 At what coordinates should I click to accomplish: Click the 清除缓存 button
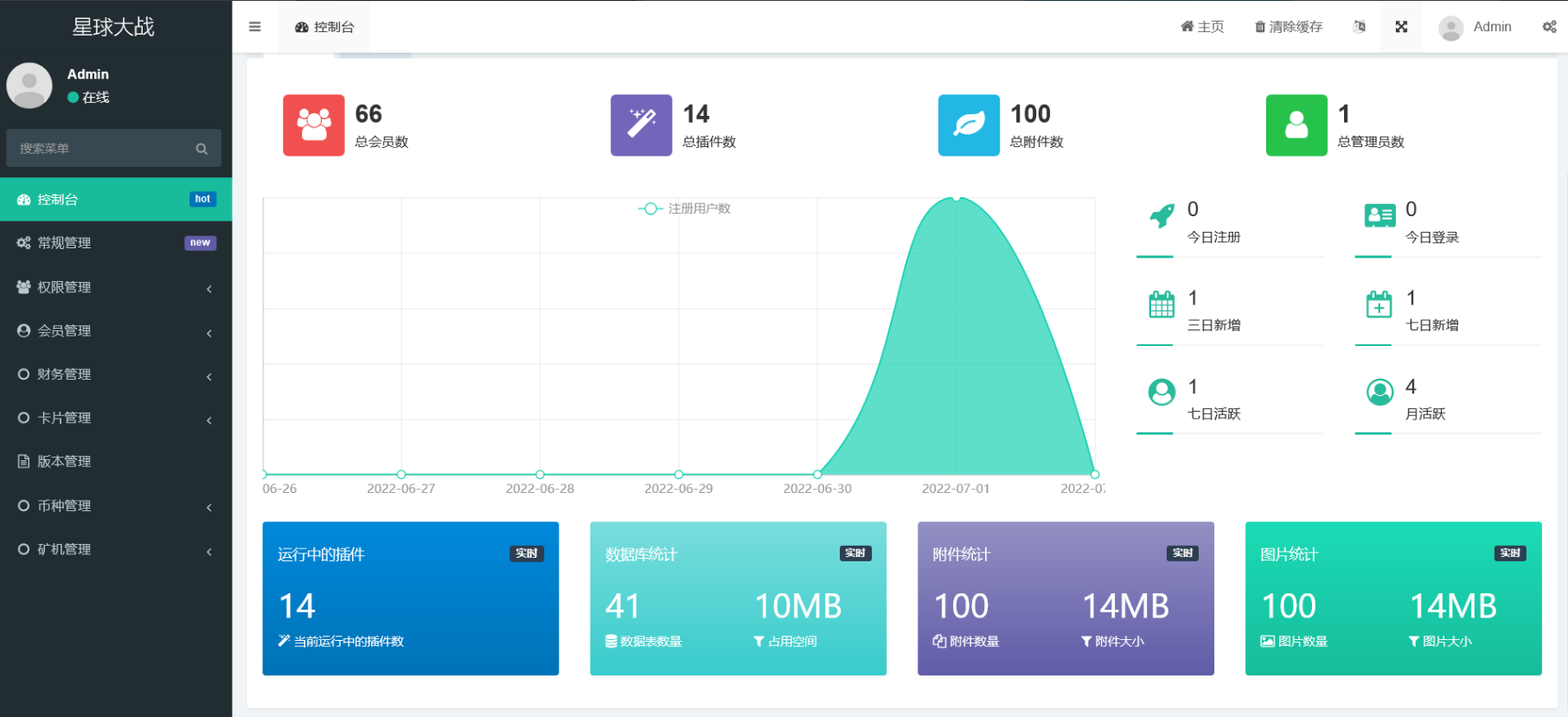[x=1289, y=27]
